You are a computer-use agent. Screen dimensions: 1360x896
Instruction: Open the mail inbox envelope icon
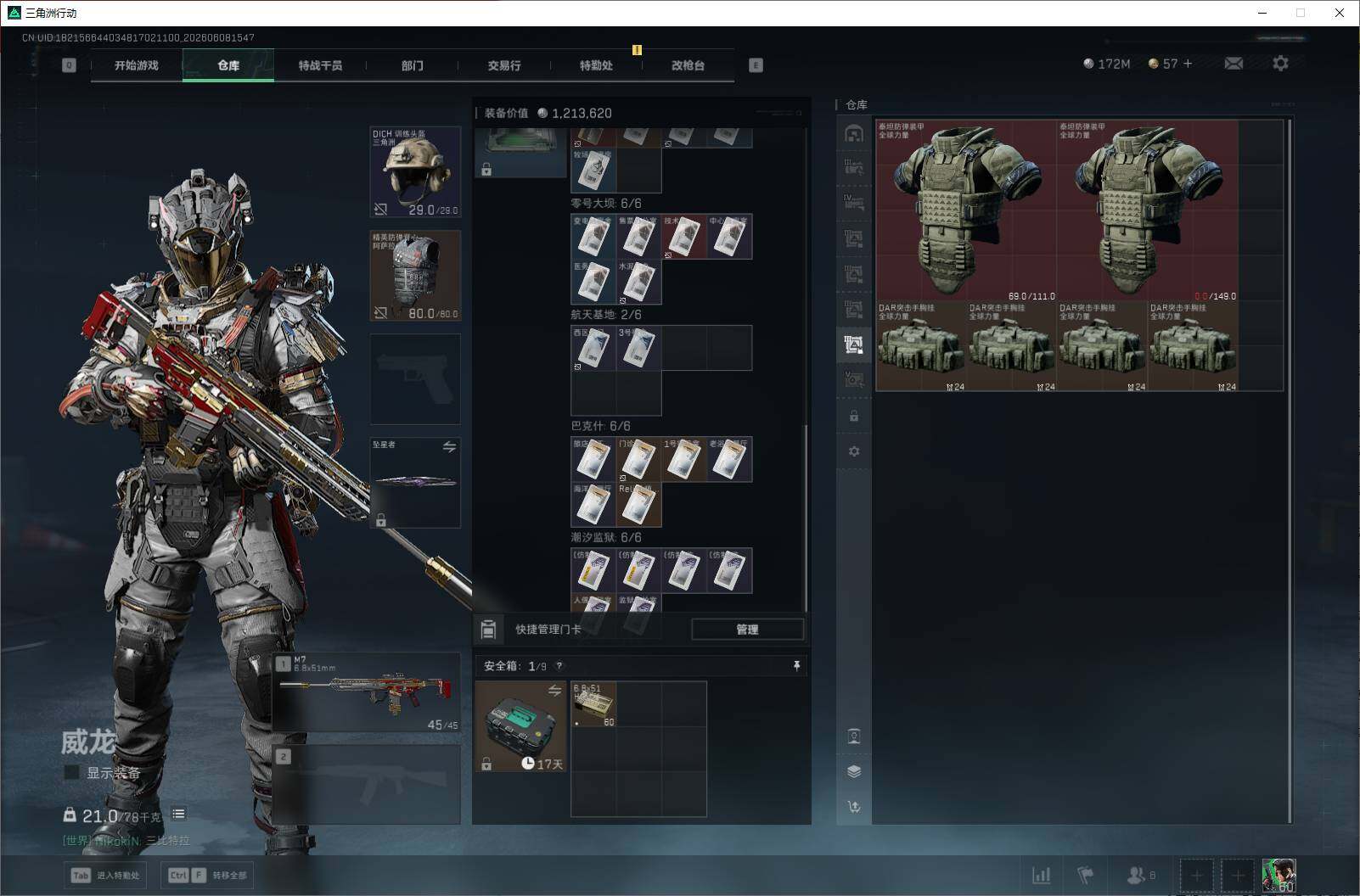pos(1234,64)
